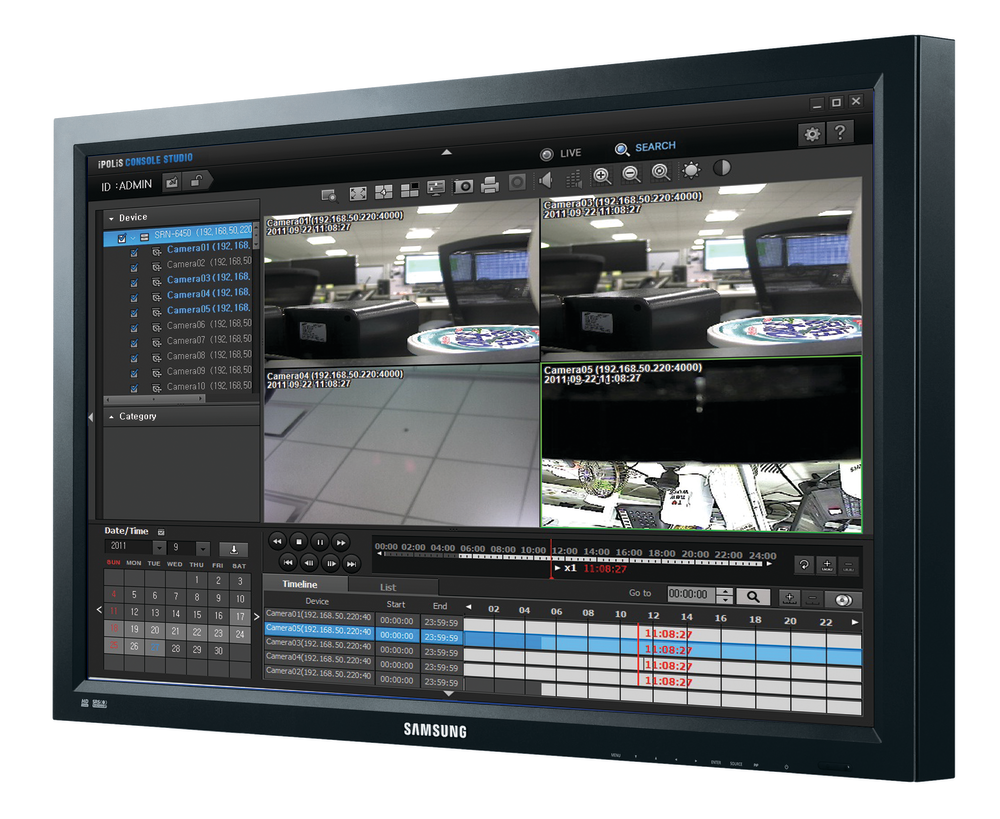The image size is (1000, 819).
Task: Switch to the List tab
Action: pos(388,587)
